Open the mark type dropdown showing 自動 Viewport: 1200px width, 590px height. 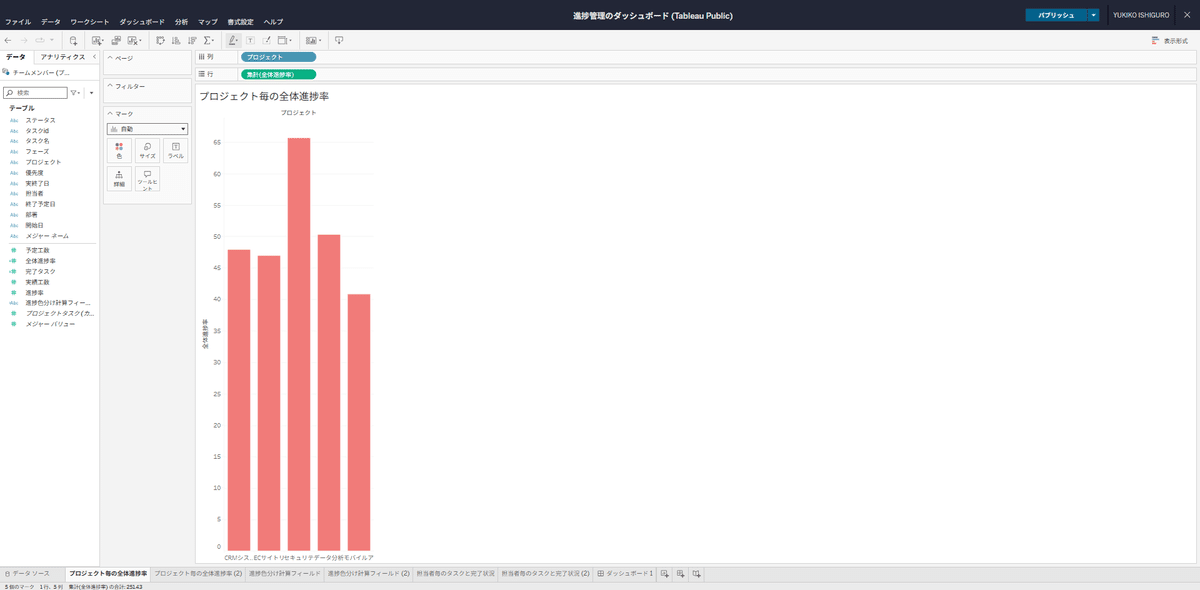click(150, 129)
